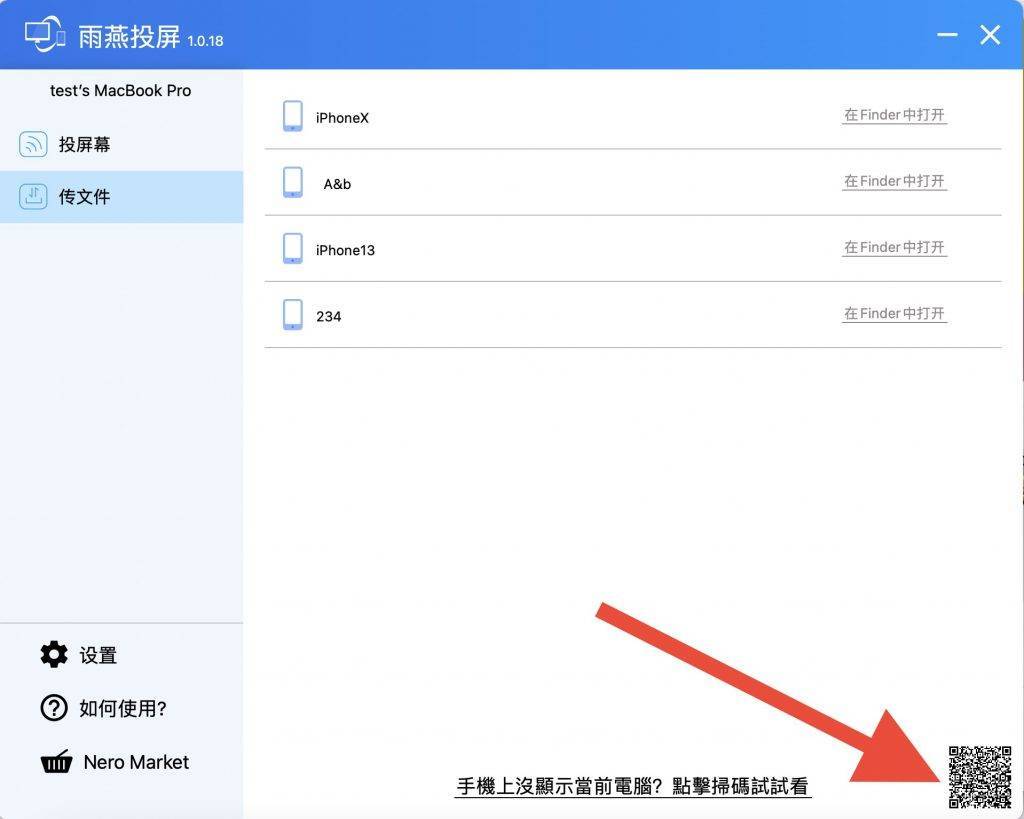Open iPhone13 folder via 在Finder中打开
1024x819 pixels.
click(x=894, y=248)
